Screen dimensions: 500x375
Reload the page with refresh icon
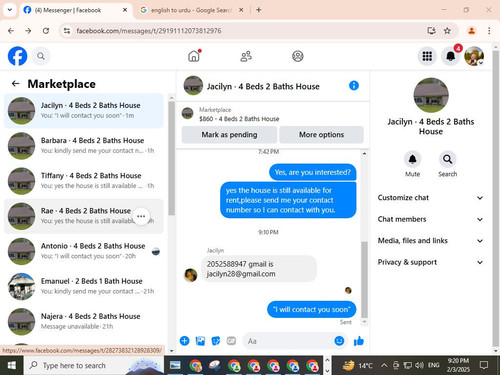(x=46, y=31)
